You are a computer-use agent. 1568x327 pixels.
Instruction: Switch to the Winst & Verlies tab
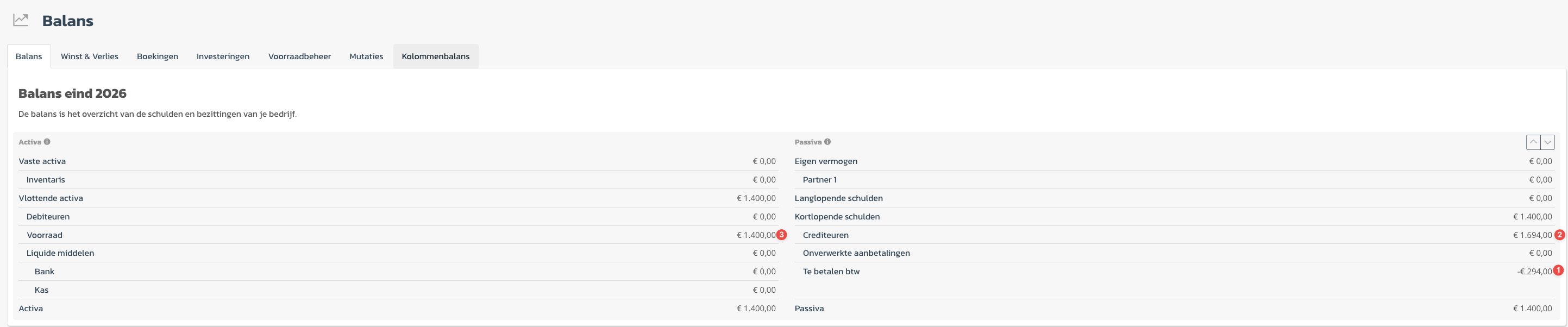coord(90,56)
